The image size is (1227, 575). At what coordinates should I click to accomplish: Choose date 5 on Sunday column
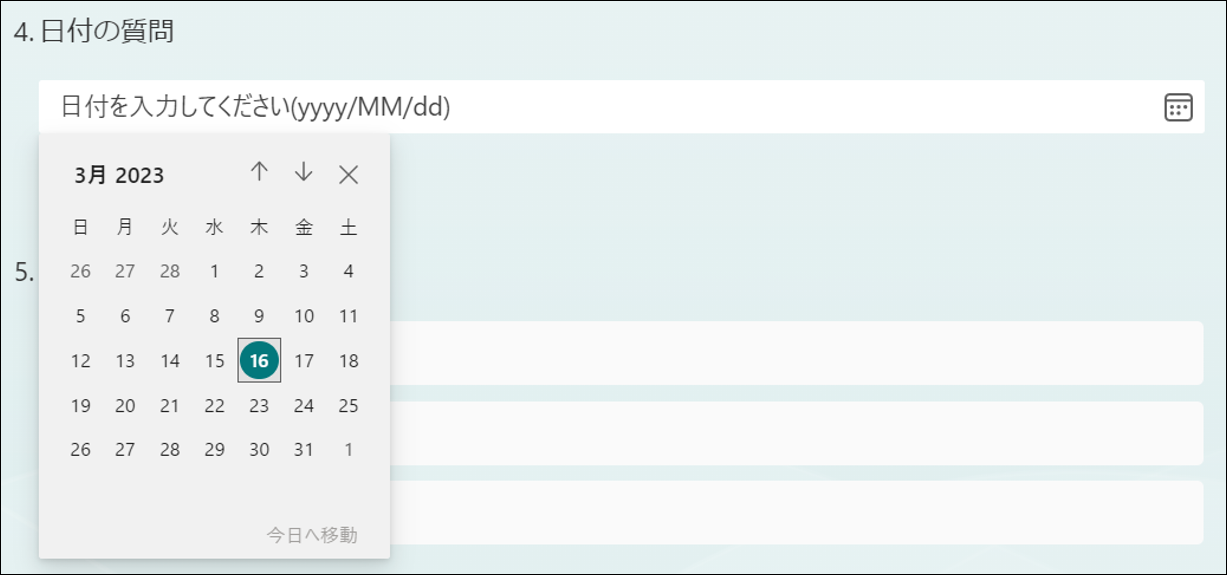click(81, 316)
